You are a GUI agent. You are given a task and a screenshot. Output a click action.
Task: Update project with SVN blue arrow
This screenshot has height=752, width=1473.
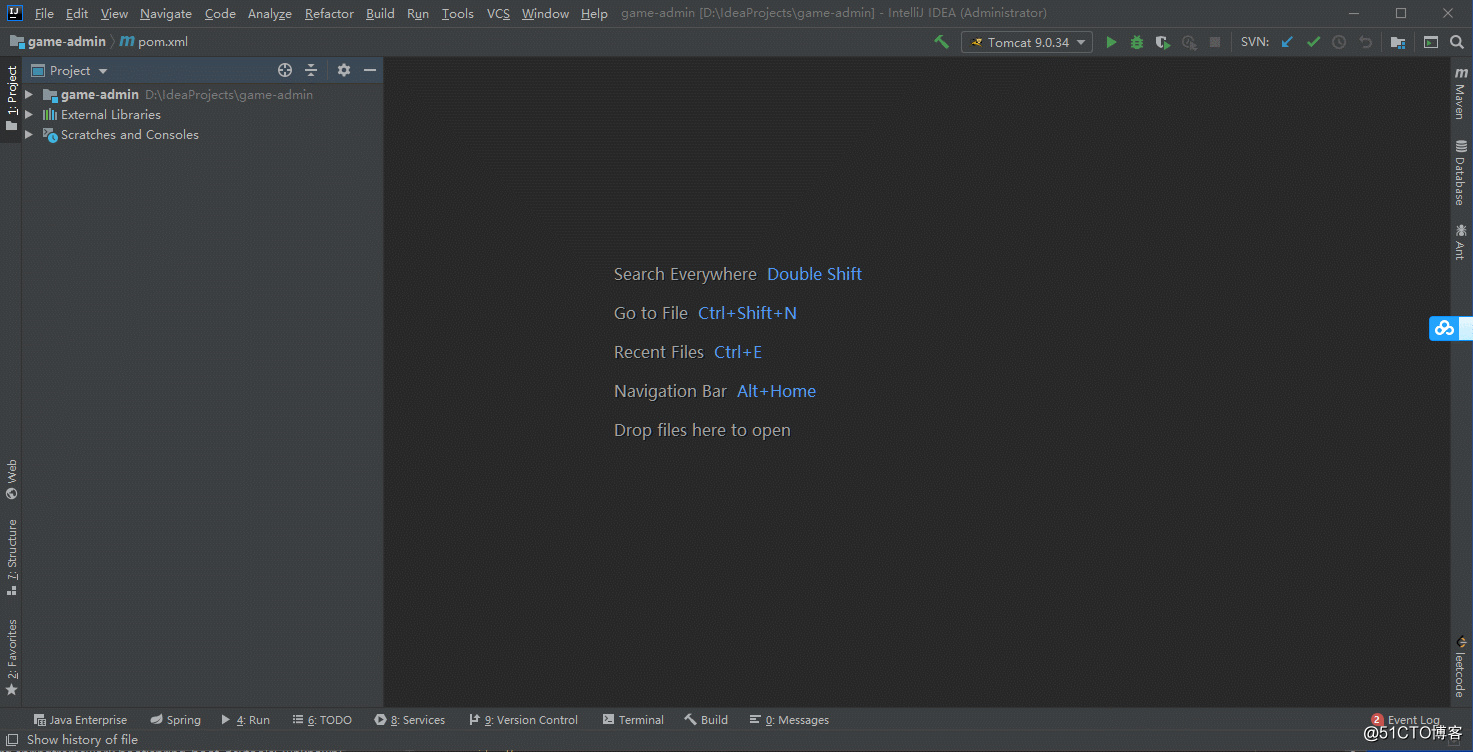point(1287,42)
